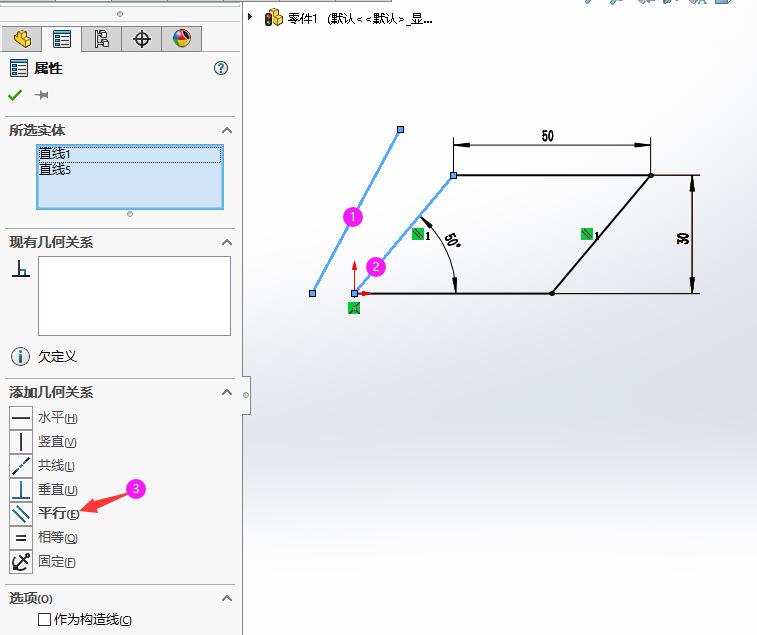Confirm with the green checkmark

tap(15, 95)
